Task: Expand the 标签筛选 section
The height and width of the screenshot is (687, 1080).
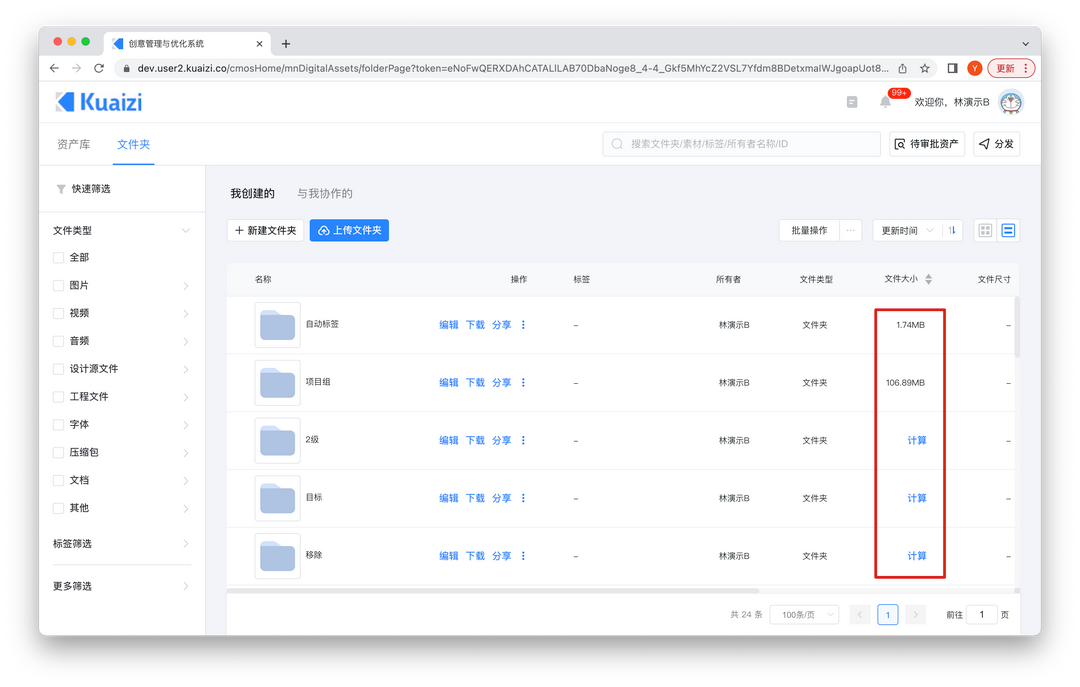Action: [186, 544]
